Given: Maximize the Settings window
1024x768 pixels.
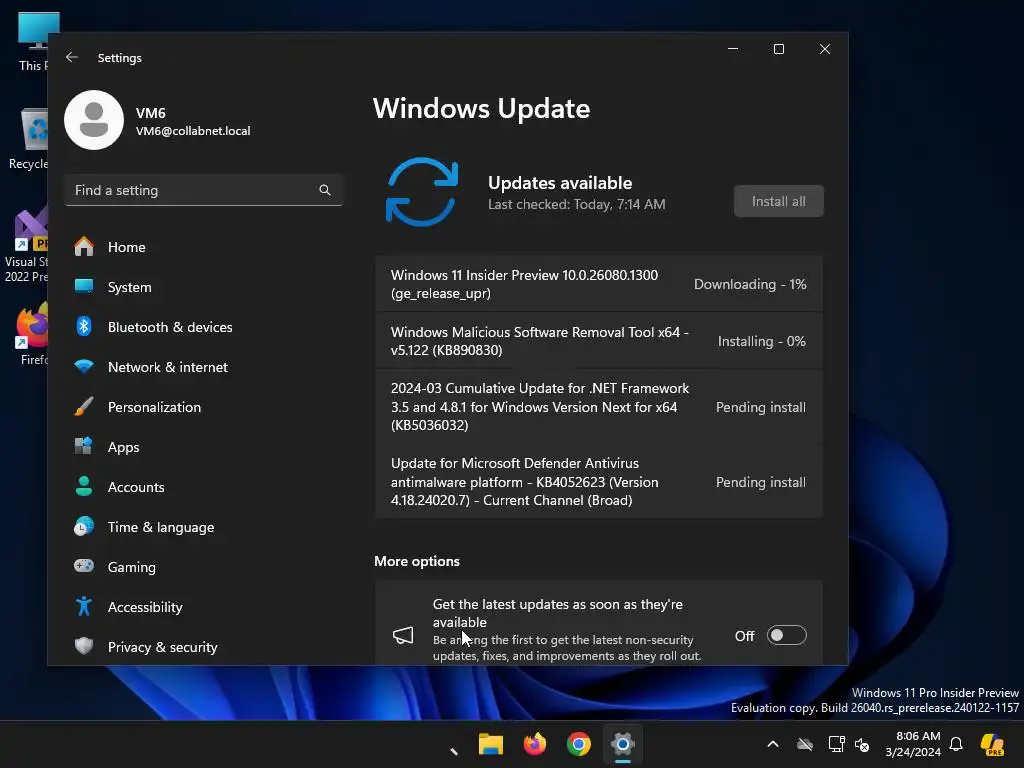Looking at the screenshot, I should (778, 49).
